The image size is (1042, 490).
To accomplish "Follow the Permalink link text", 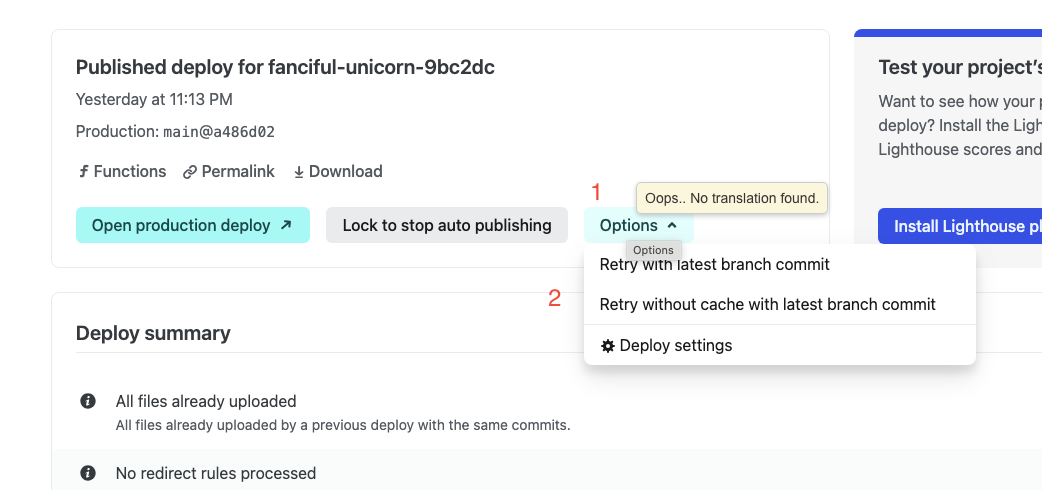I will [238, 172].
